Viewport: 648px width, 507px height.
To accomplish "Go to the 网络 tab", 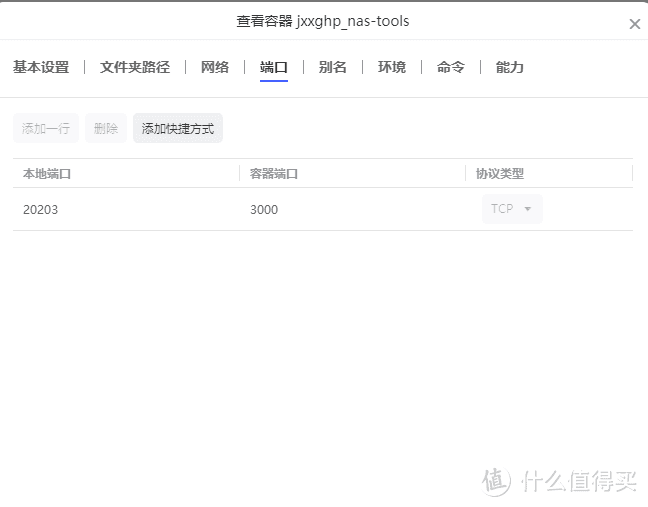I will point(215,67).
